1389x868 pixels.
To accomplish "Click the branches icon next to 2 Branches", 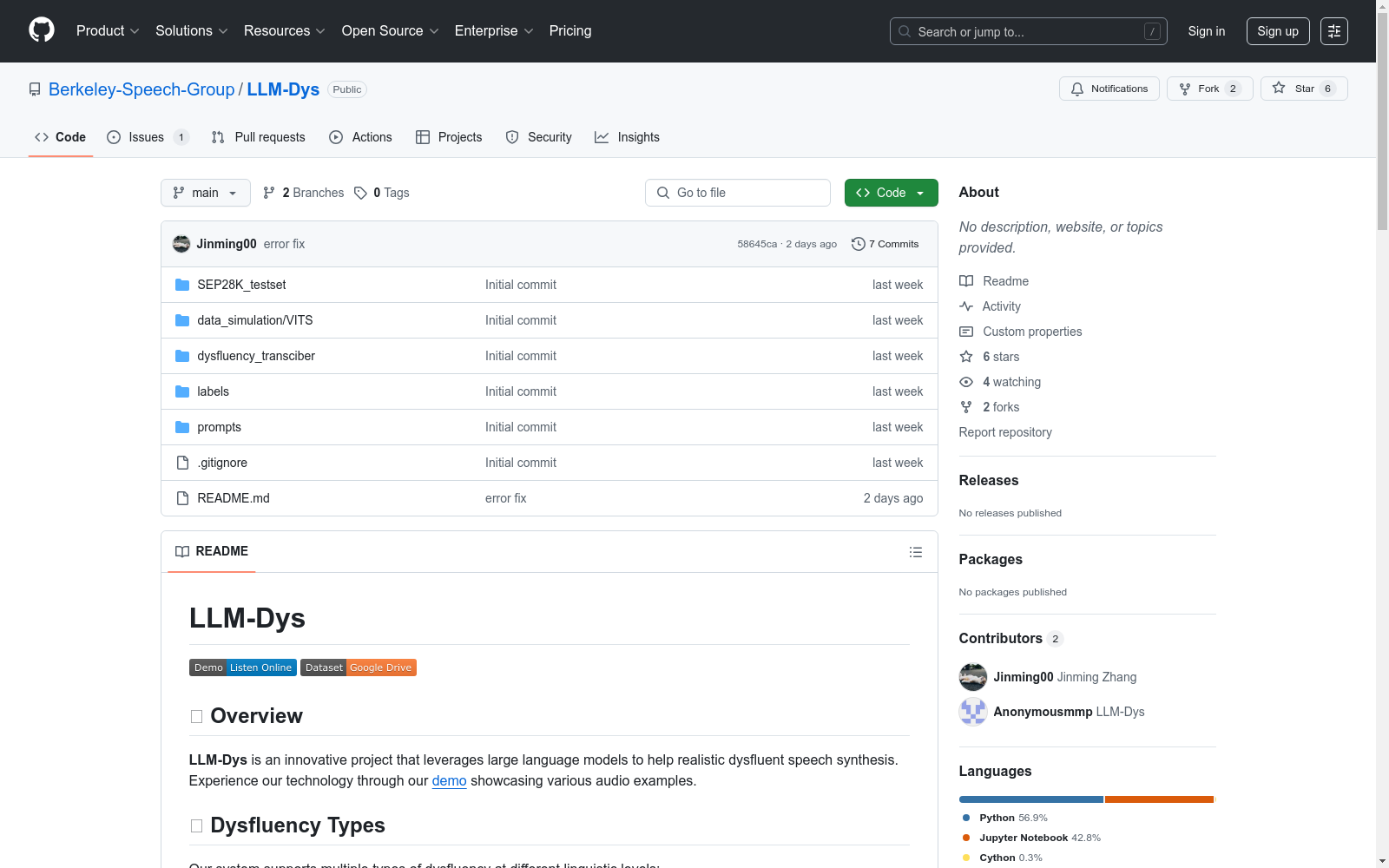I will pyautogui.click(x=269, y=193).
